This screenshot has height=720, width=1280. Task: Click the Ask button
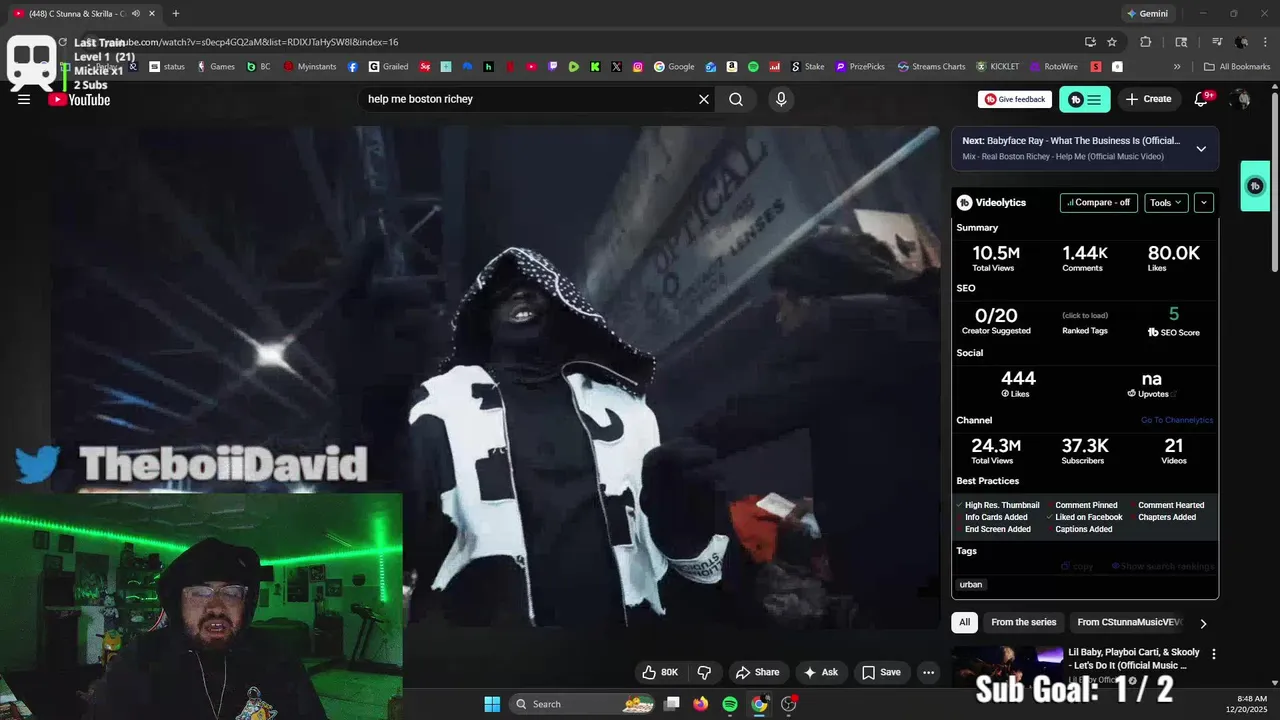[x=821, y=672]
